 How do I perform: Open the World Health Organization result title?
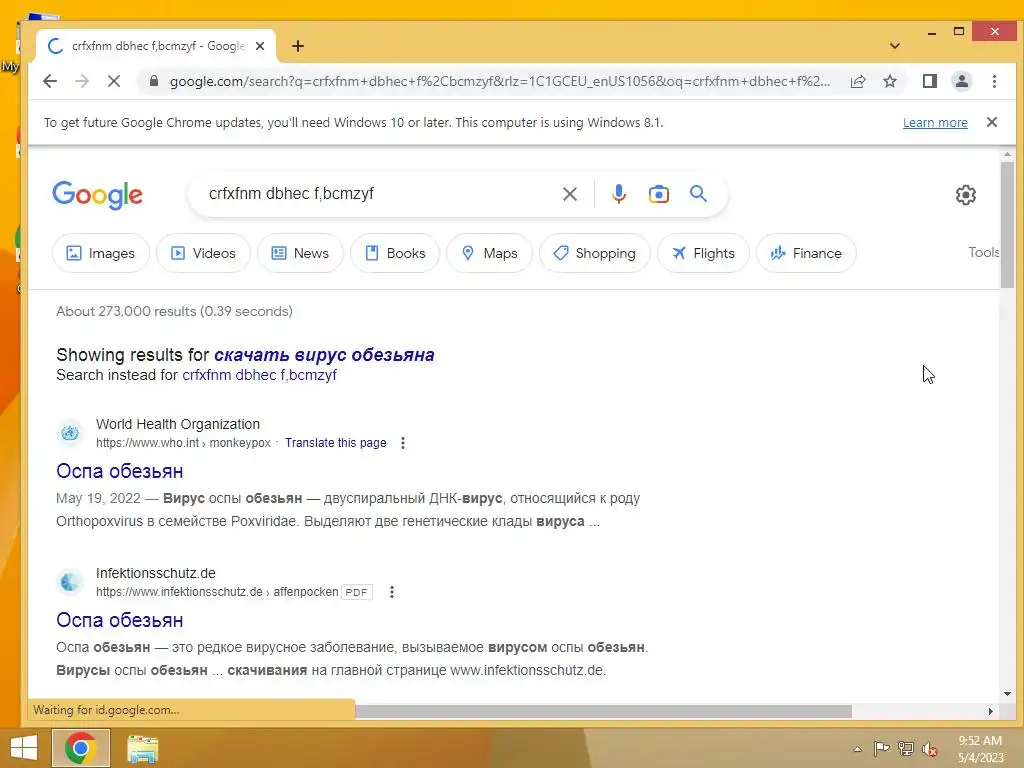[120, 471]
